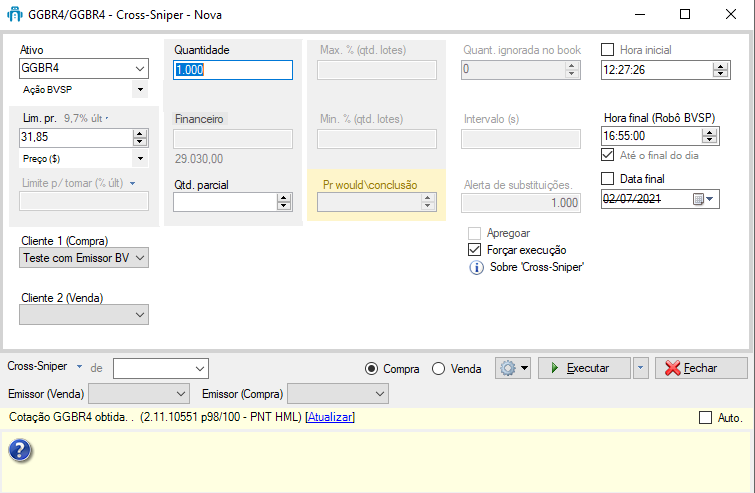The image size is (755, 493).
Task: Toggle the Forçar execução checkbox
Action: pyautogui.click(x=475, y=250)
